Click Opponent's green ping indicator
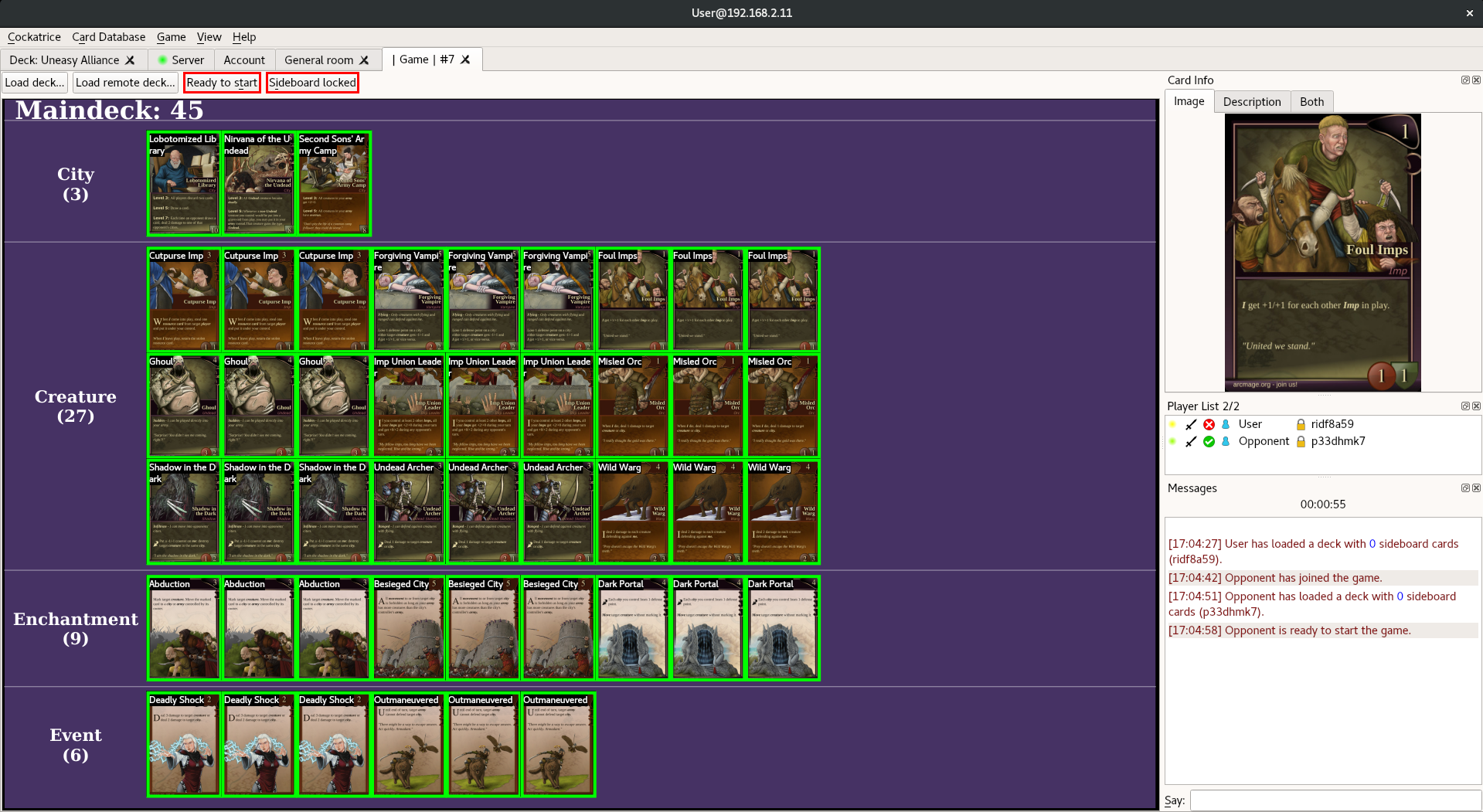Image resolution: width=1483 pixels, height=812 pixels. (x=1172, y=442)
